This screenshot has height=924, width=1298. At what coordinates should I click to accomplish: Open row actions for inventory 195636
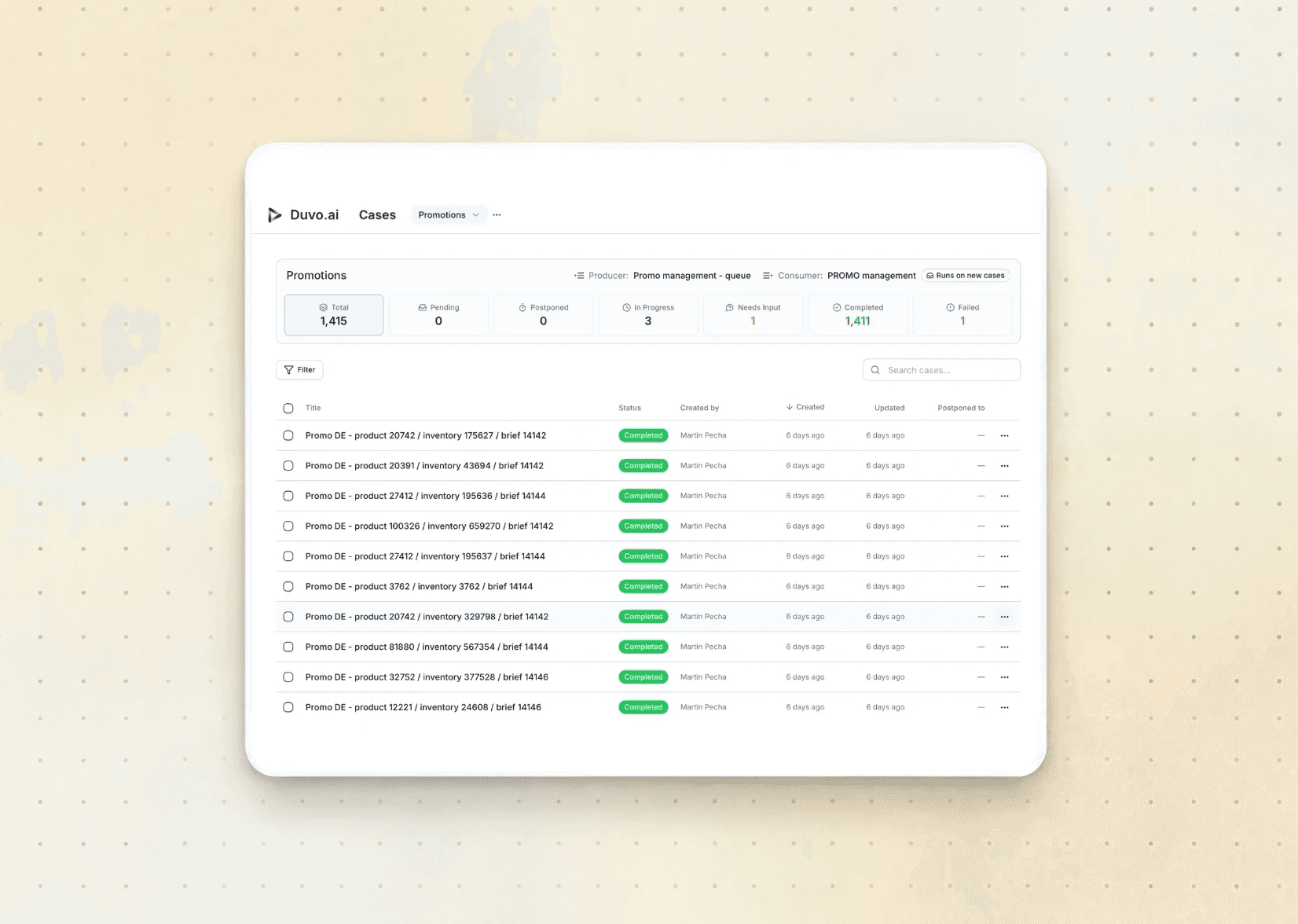(1004, 496)
